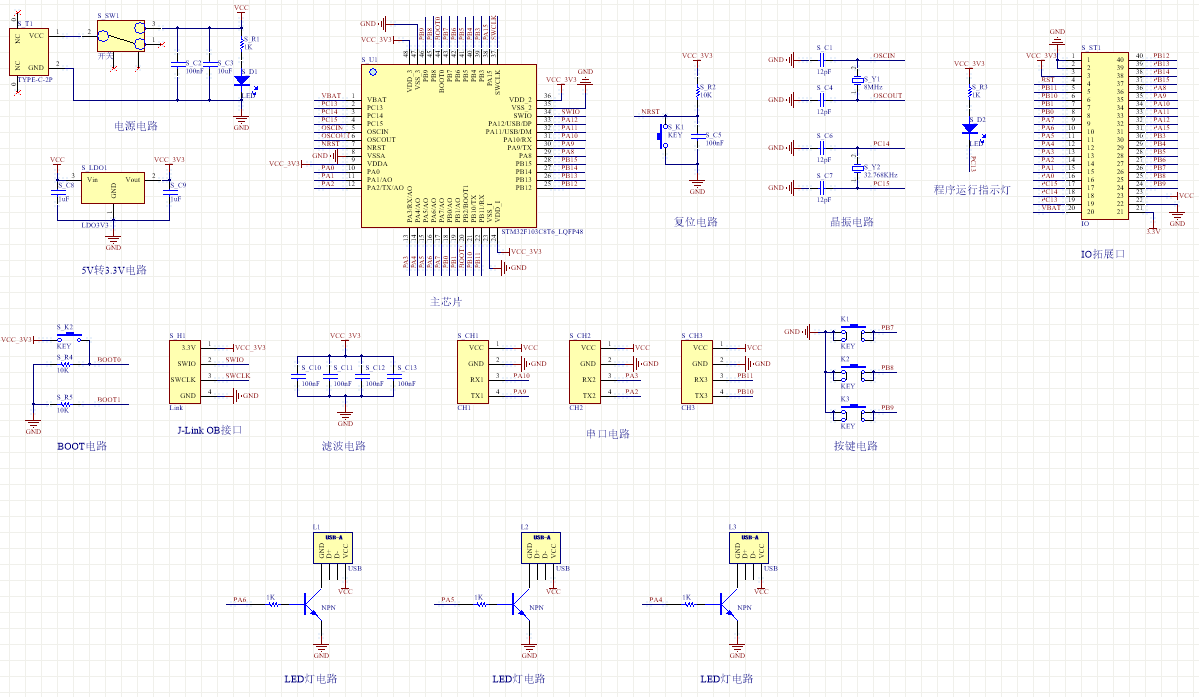Select the S_C5 100nF capacitor
The height and width of the screenshot is (697, 1200).
(x=697, y=136)
